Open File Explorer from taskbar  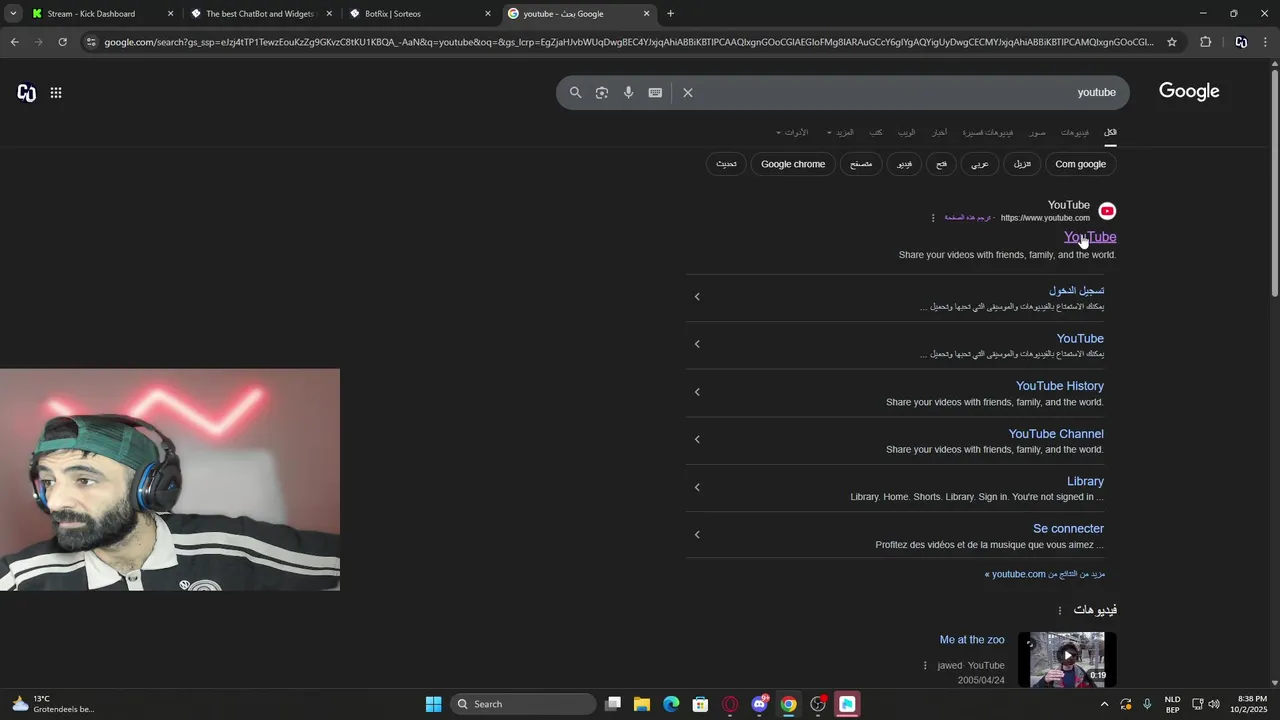point(642,704)
